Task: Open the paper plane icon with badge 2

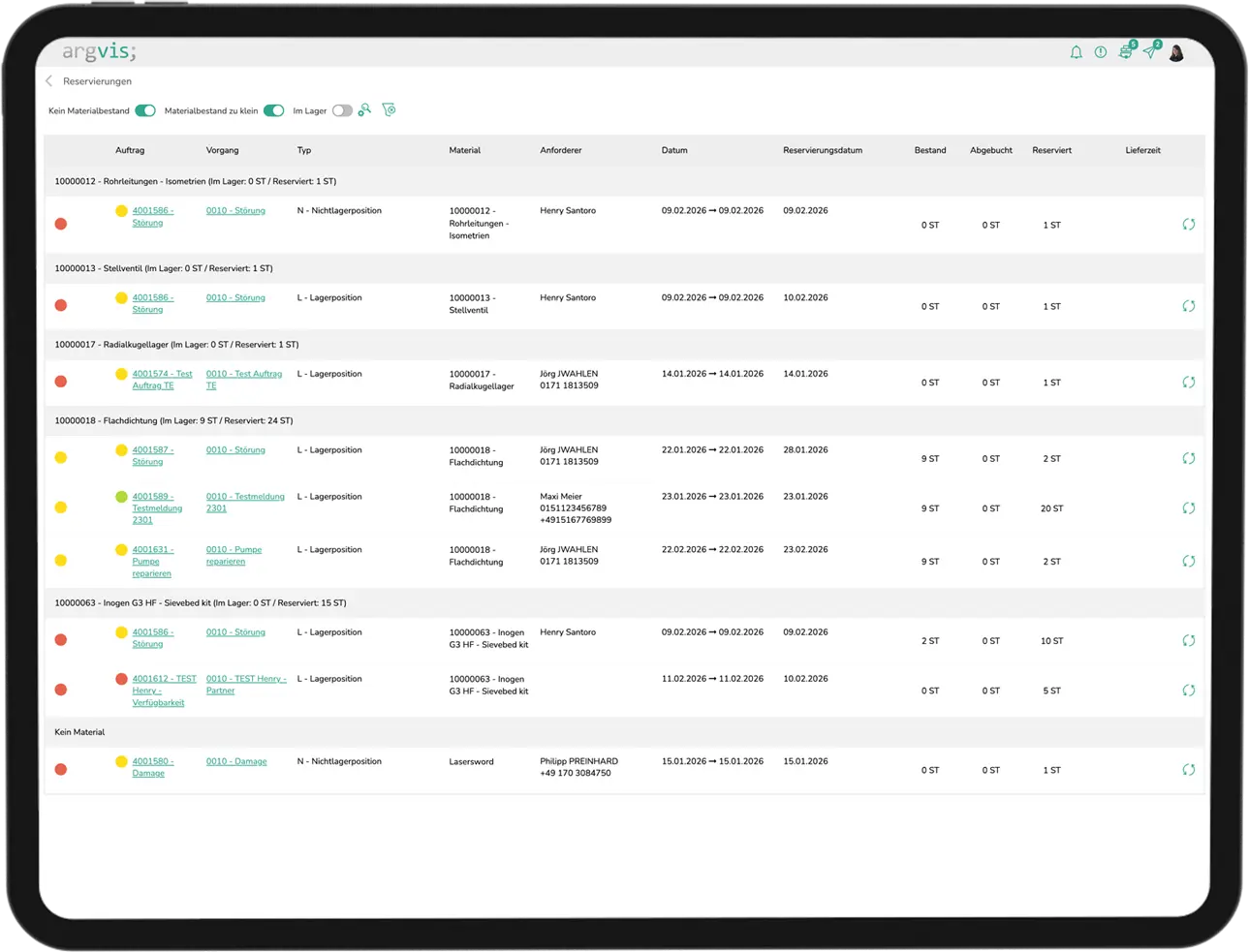Action: coord(1150,52)
